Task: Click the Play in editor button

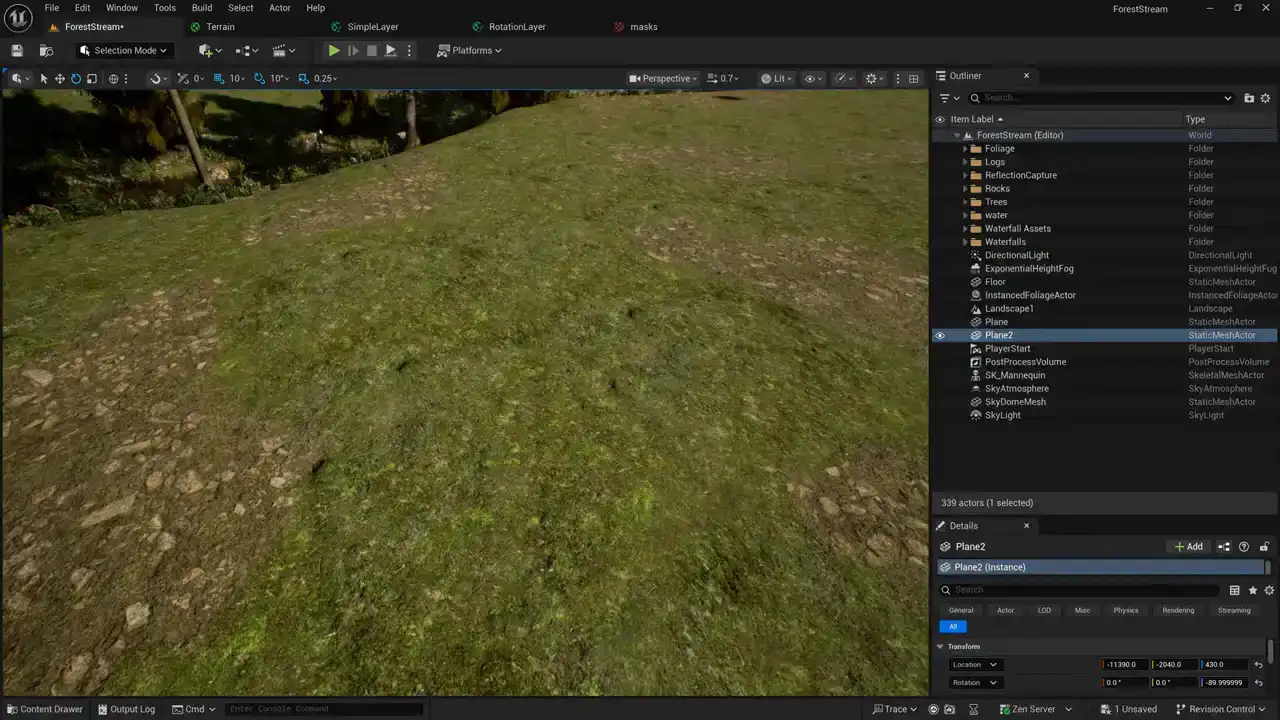Action: pos(334,51)
